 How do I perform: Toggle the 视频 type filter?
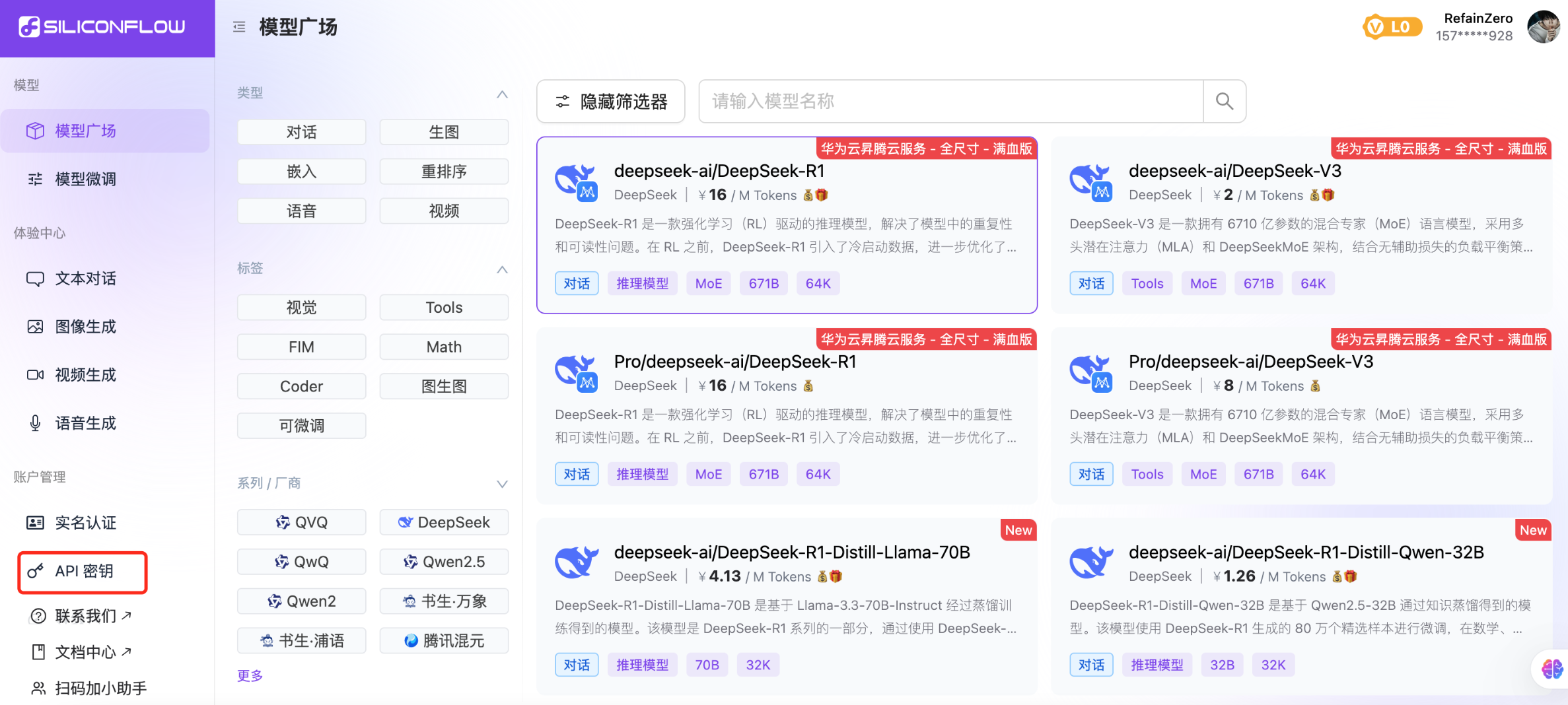click(x=444, y=211)
